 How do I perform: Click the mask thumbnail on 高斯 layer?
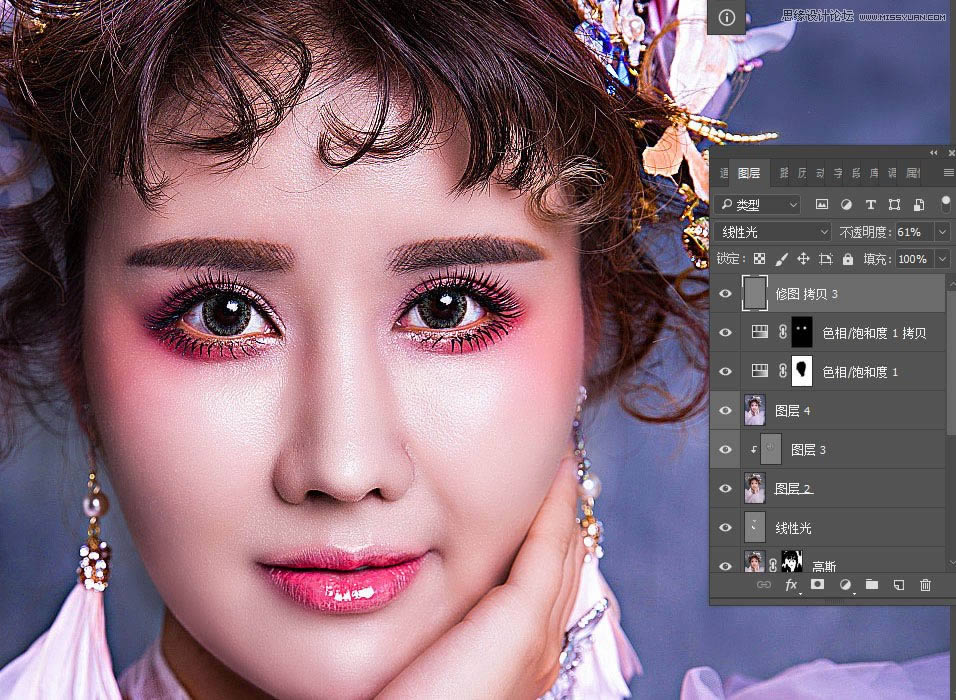[x=792, y=562]
